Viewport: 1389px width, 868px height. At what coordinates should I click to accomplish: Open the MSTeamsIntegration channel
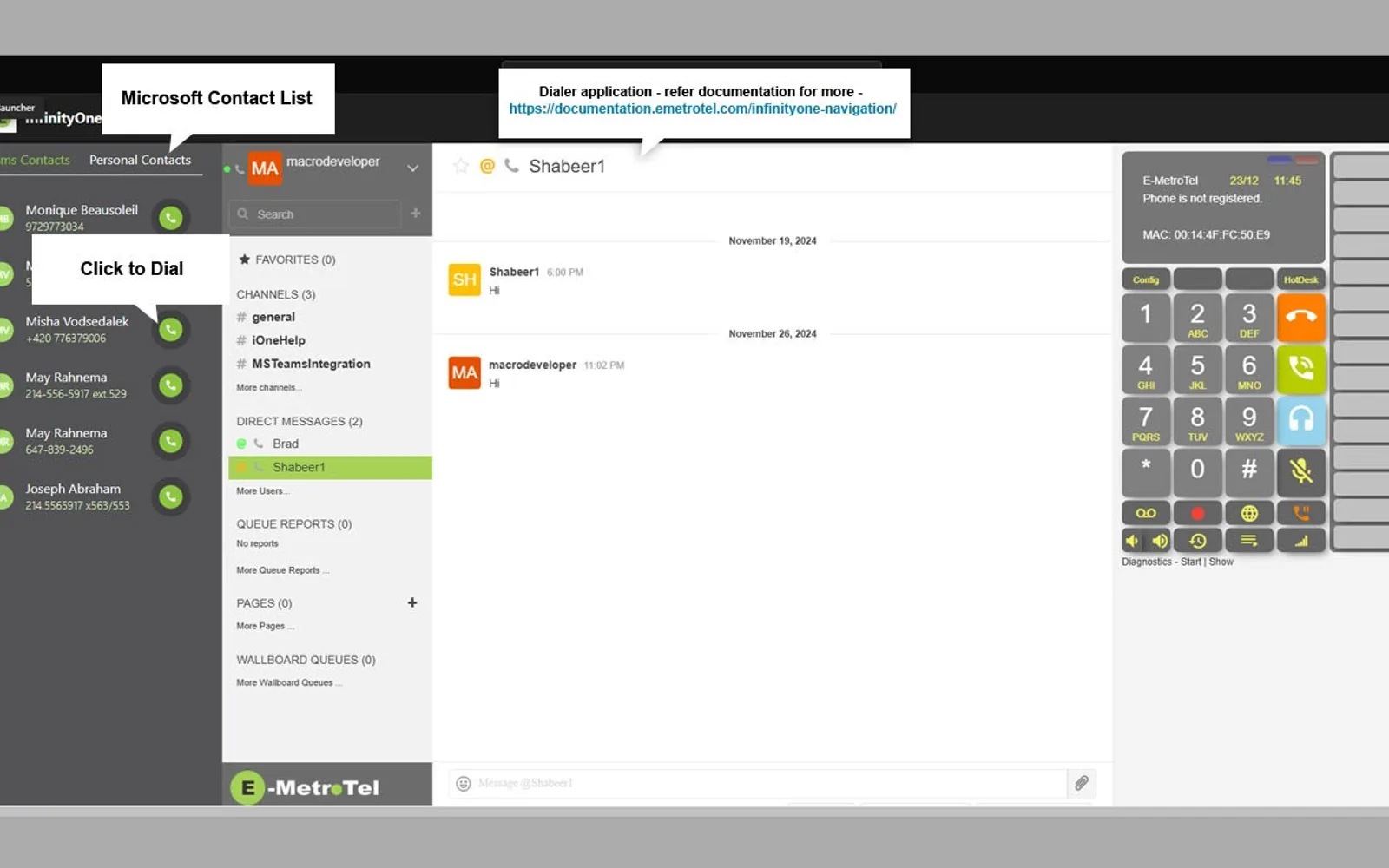click(x=311, y=364)
